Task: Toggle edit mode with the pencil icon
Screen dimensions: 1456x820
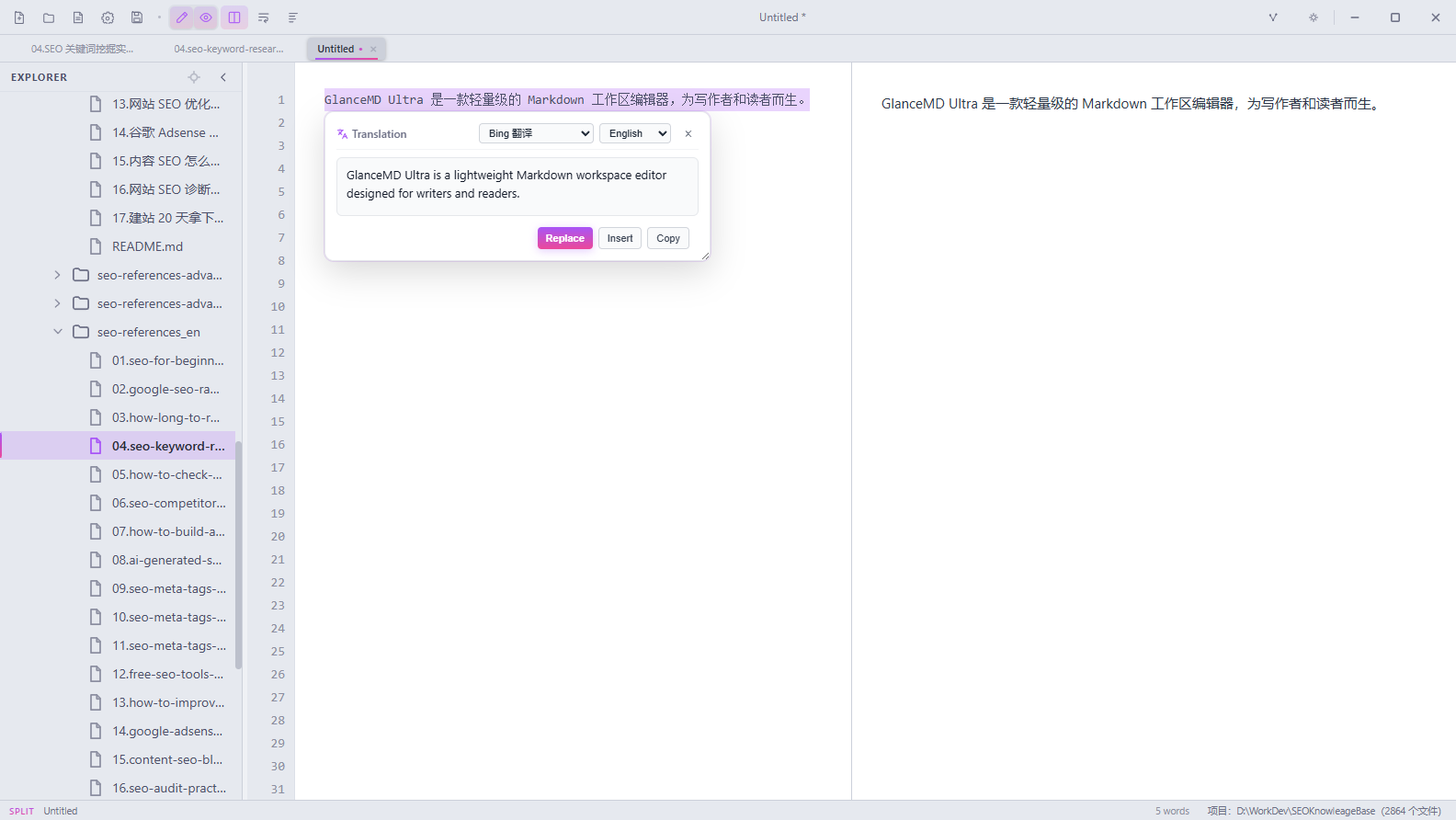Action: [x=182, y=17]
